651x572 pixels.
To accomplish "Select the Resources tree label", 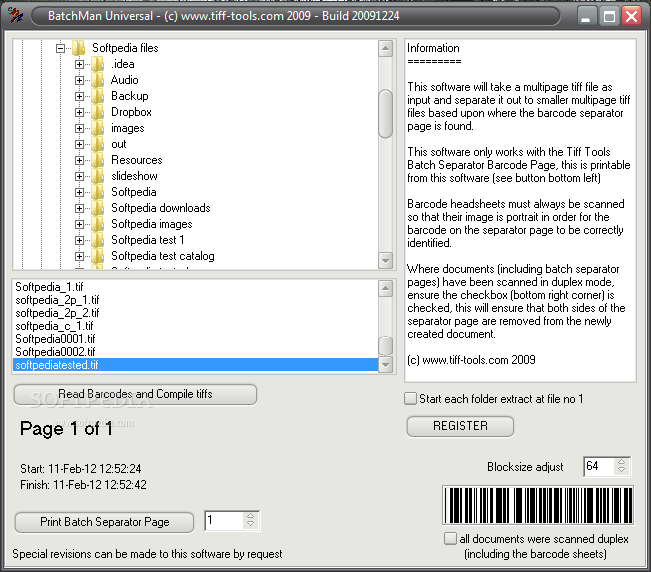I will 137,160.
